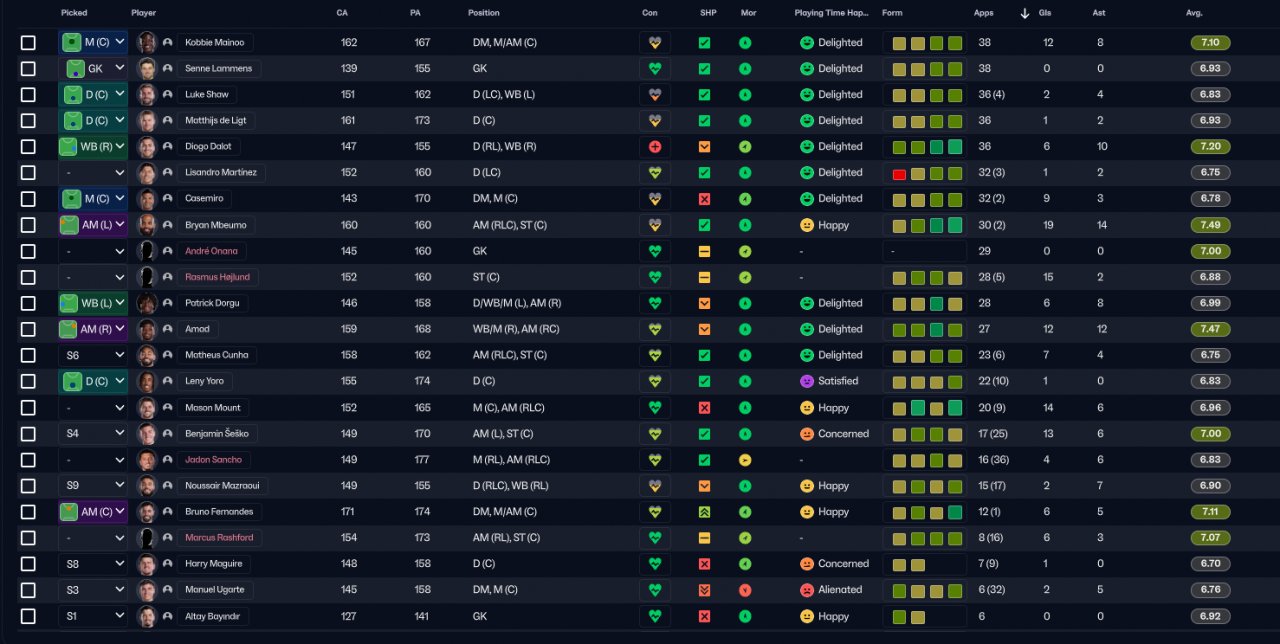Open Casemiro's player name button

click(204, 199)
